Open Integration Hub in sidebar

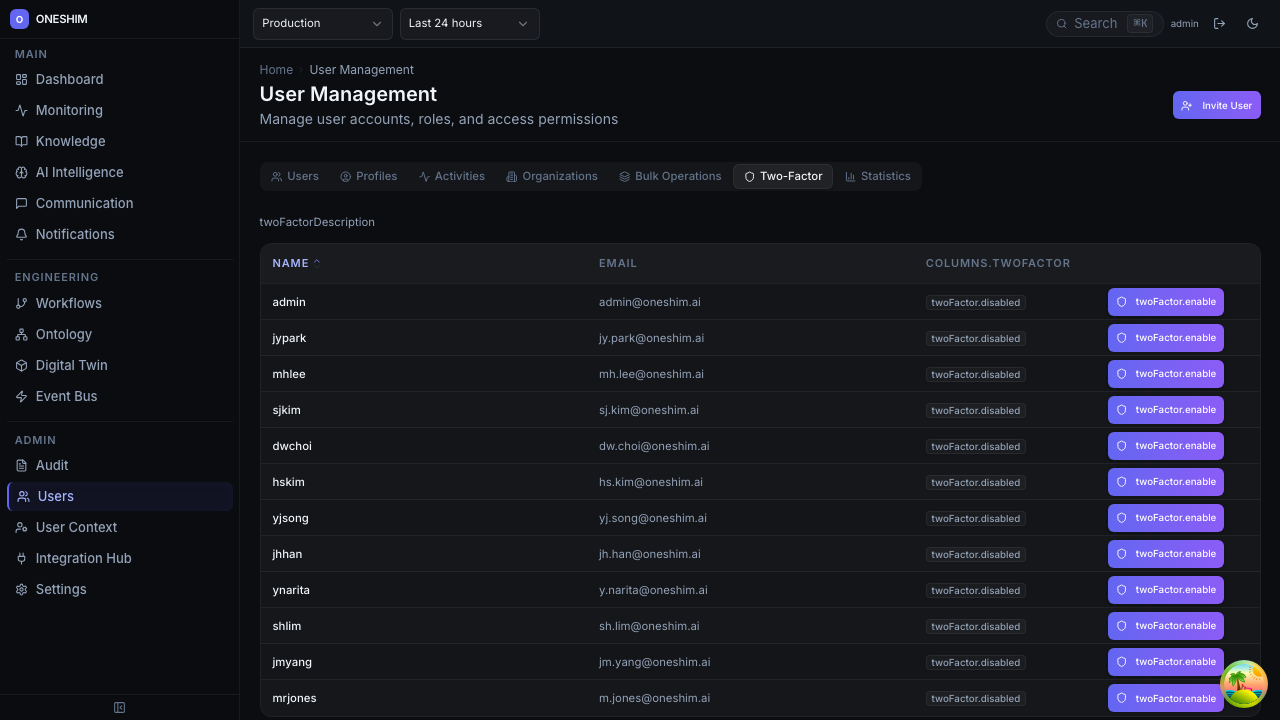click(x=83, y=558)
